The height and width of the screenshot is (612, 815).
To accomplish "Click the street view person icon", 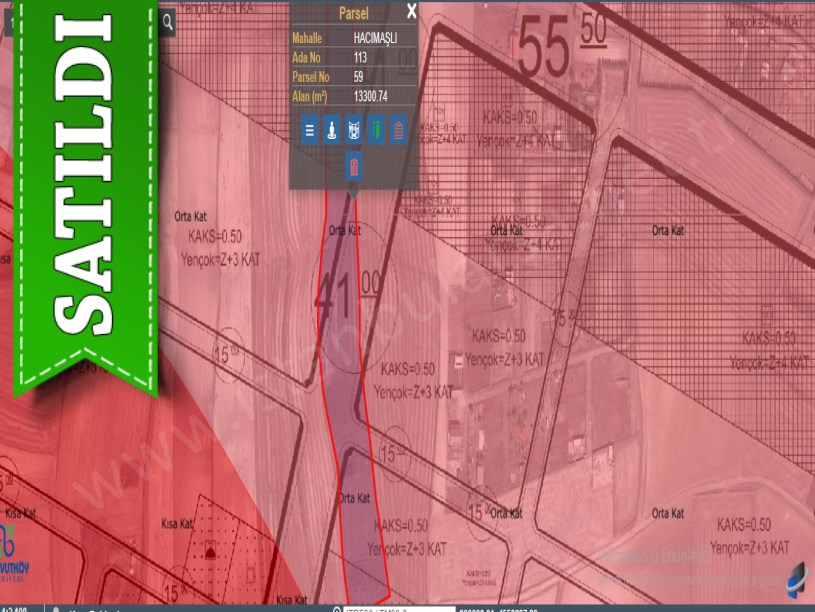I will click(331, 130).
